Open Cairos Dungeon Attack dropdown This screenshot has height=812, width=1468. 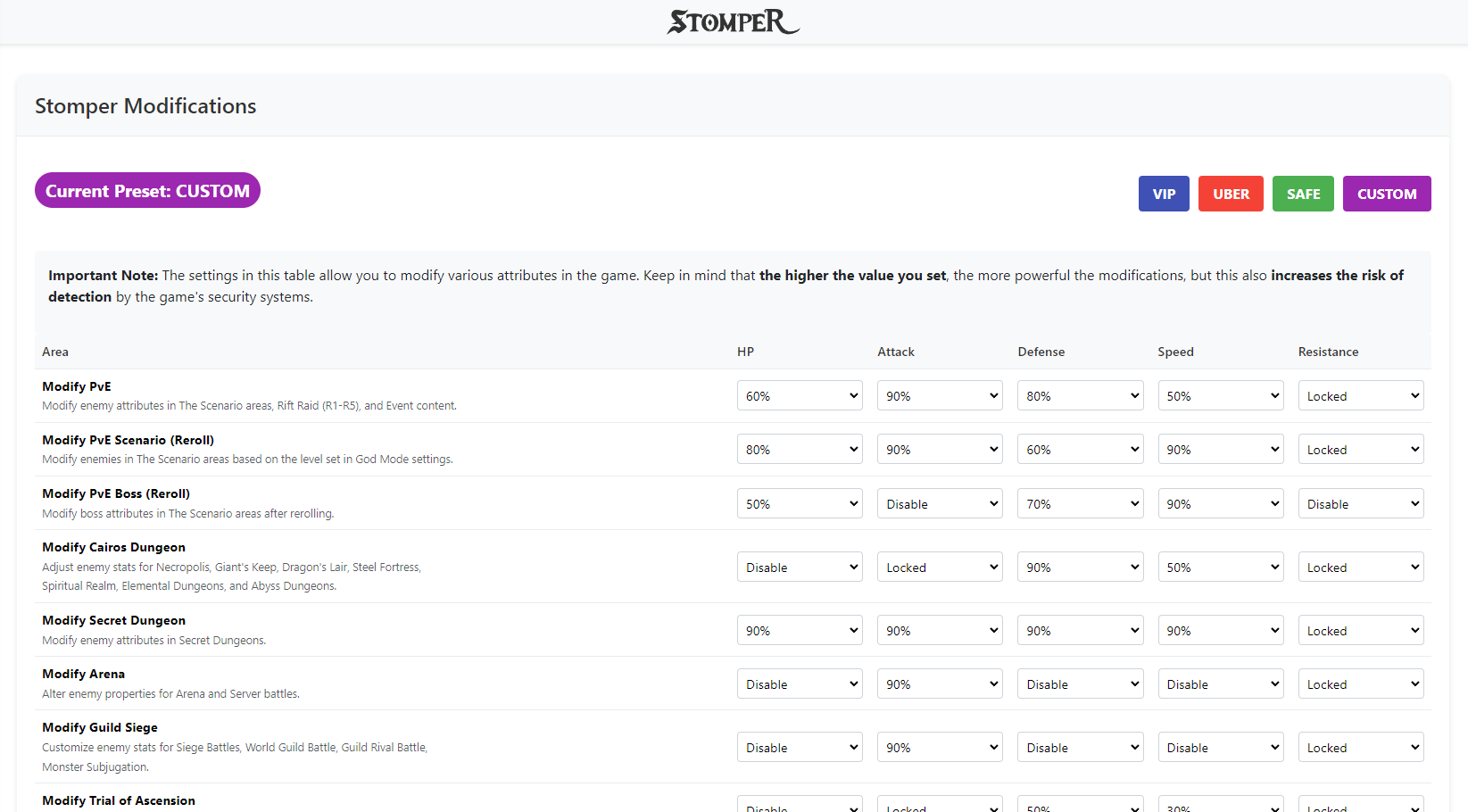pos(940,567)
